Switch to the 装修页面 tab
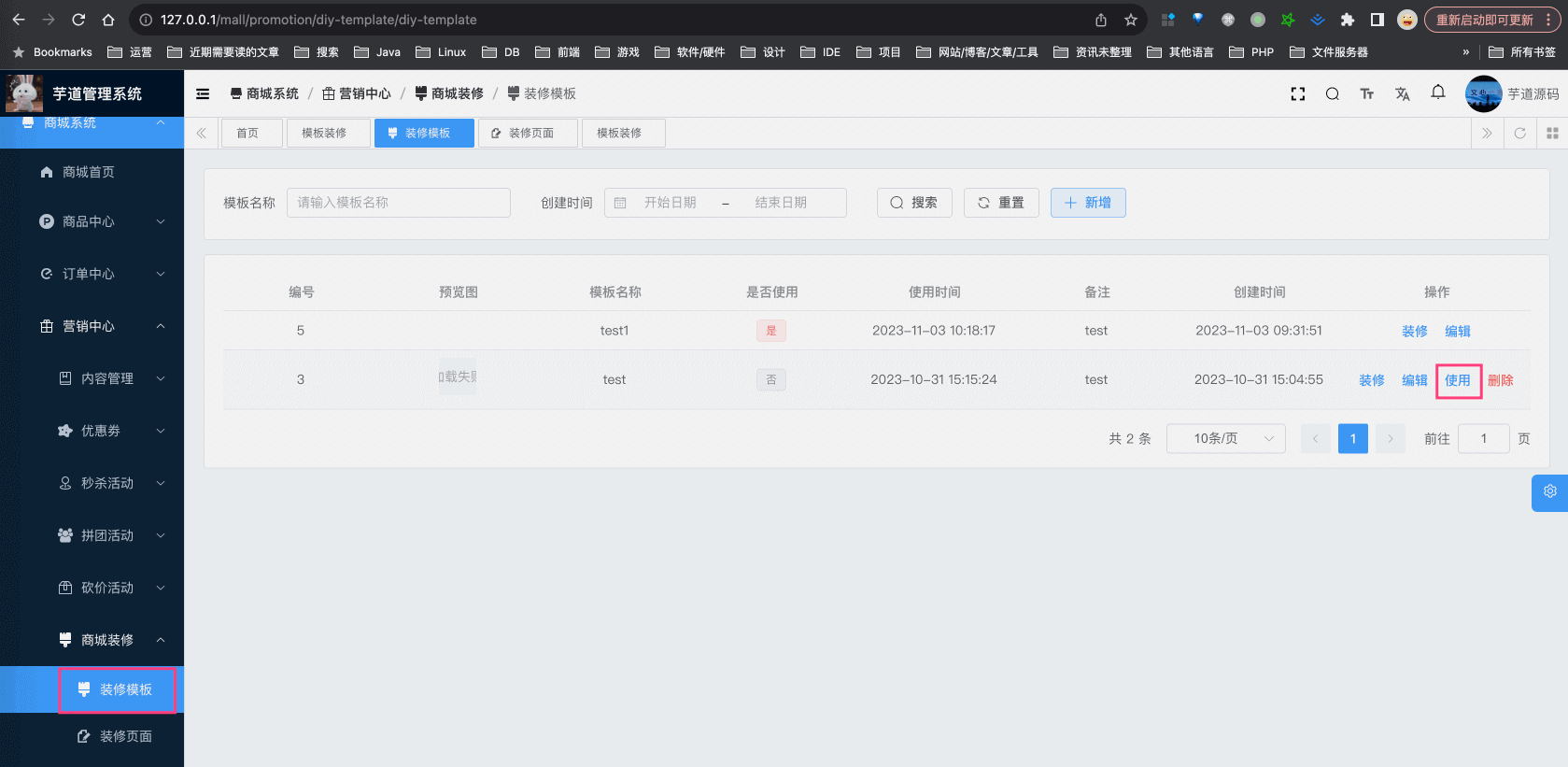The height and width of the screenshot is (767, 1568). (x=529, y=134)
